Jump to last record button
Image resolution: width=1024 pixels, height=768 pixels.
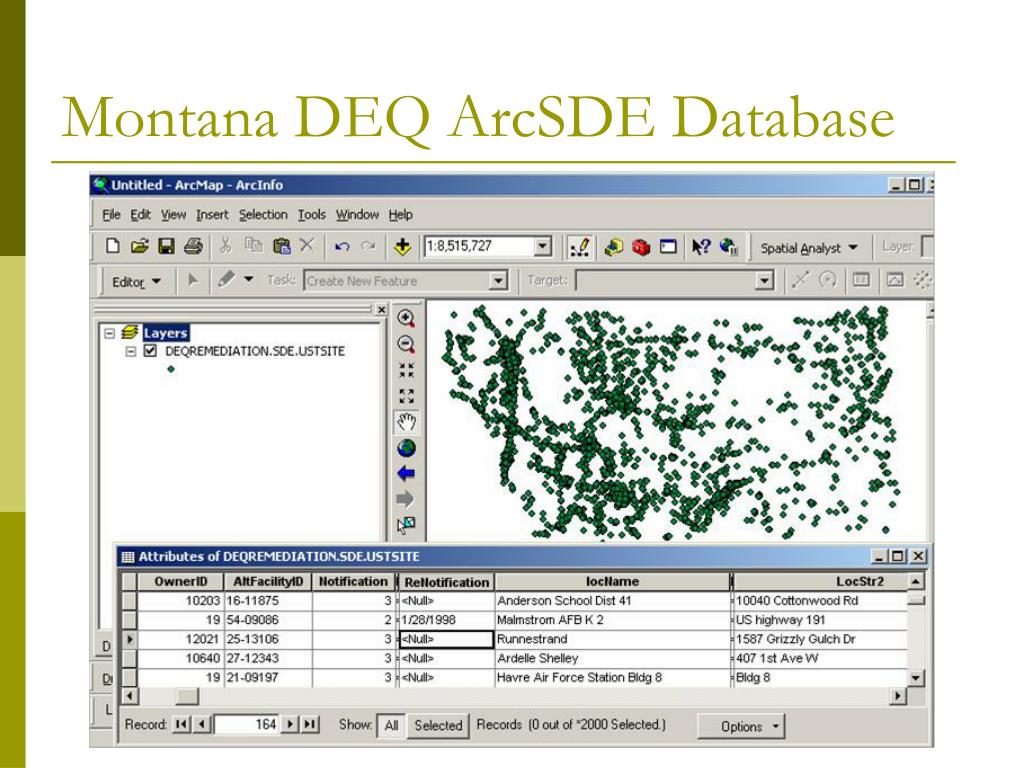pos(310,724)
